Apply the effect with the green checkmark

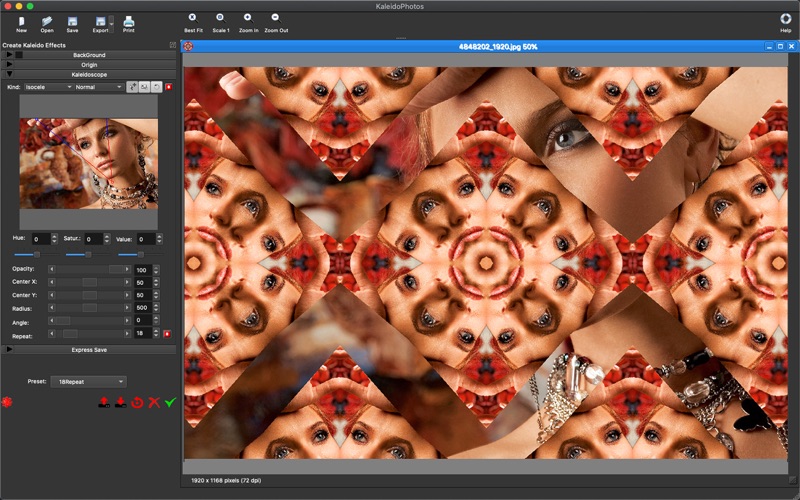[x=170, y=403]
